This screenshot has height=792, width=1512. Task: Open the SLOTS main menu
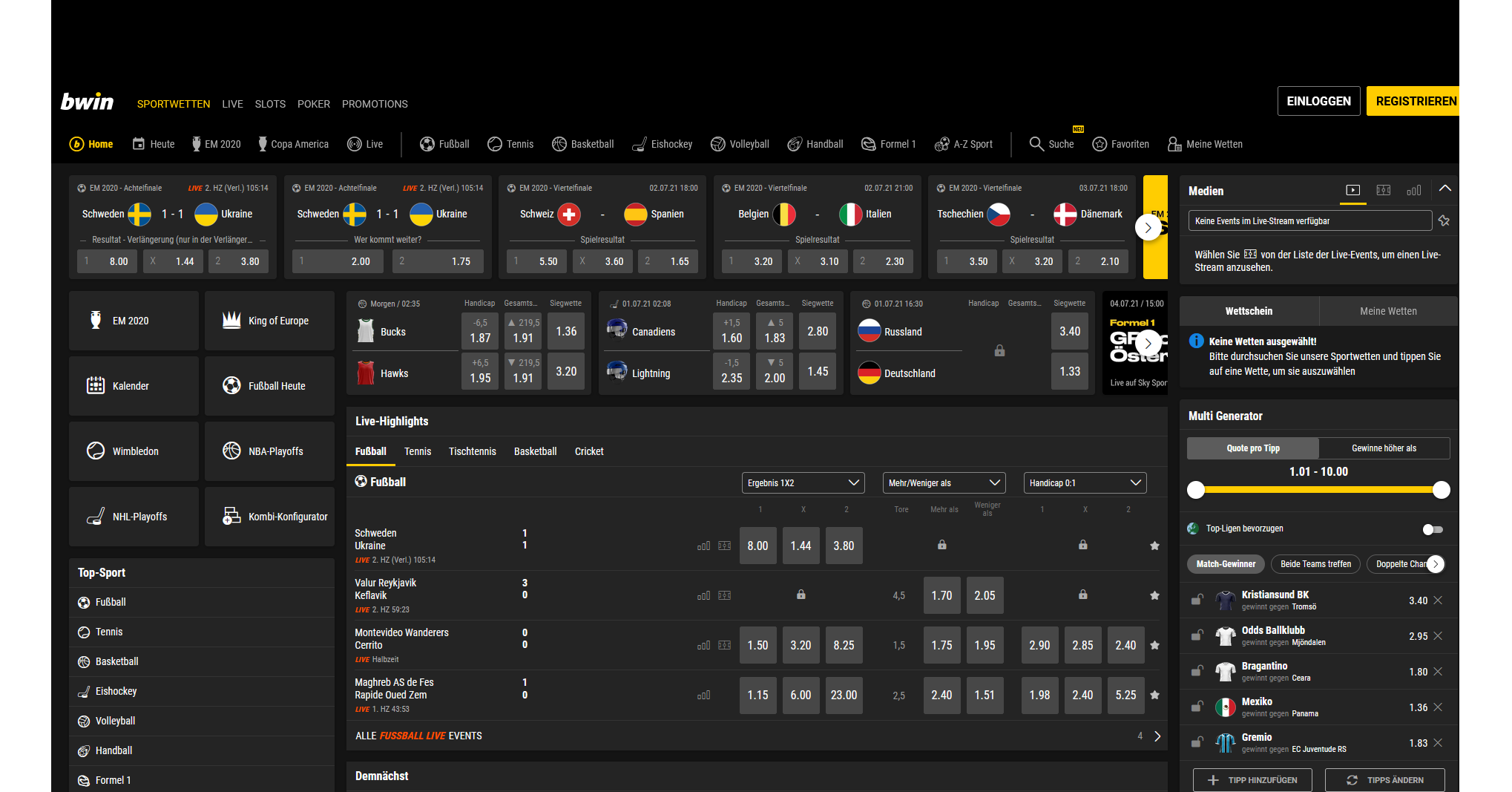tap(270, 104)
